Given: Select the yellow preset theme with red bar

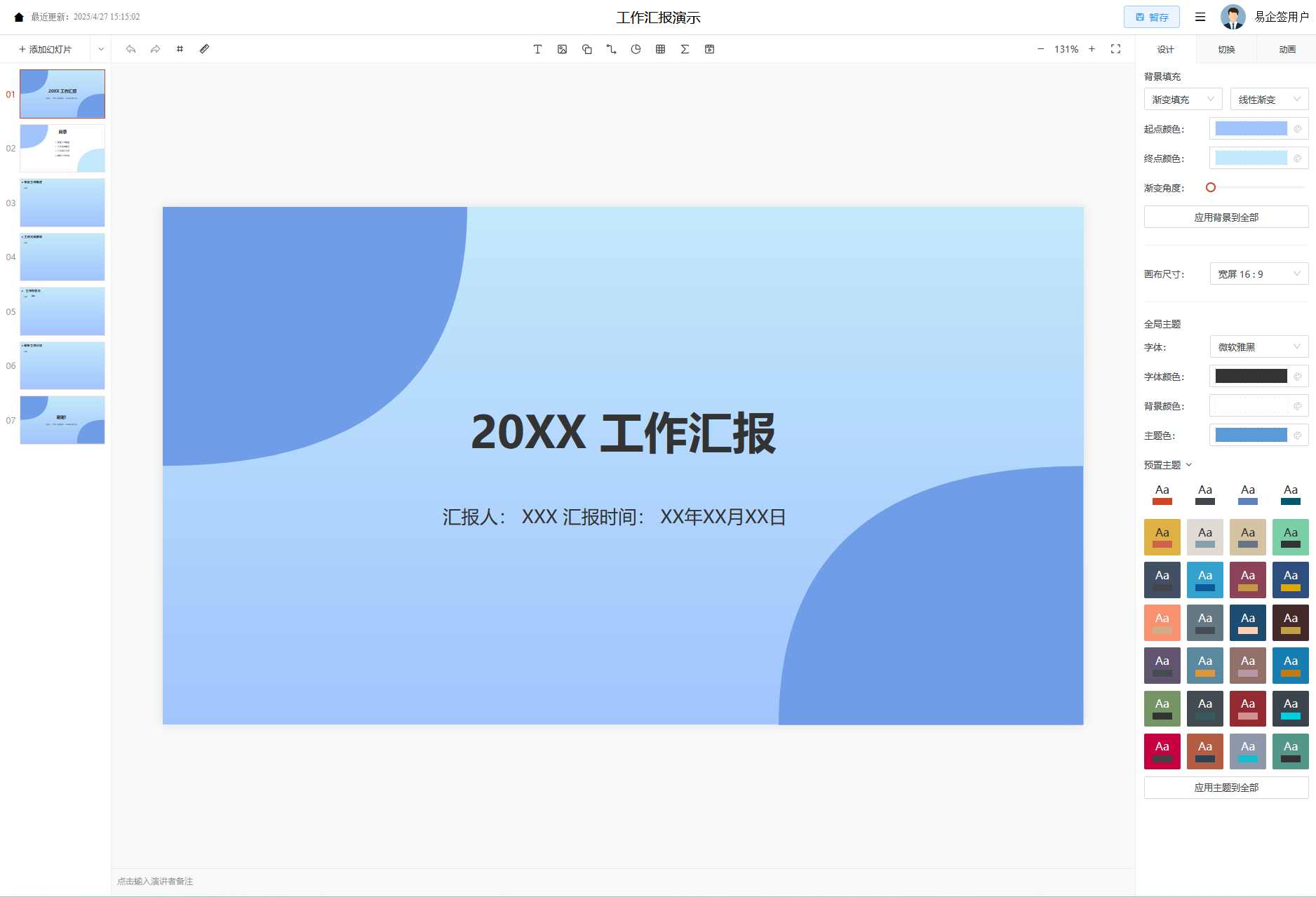Looking at the screenshot, I should [x=1162, y=537].
